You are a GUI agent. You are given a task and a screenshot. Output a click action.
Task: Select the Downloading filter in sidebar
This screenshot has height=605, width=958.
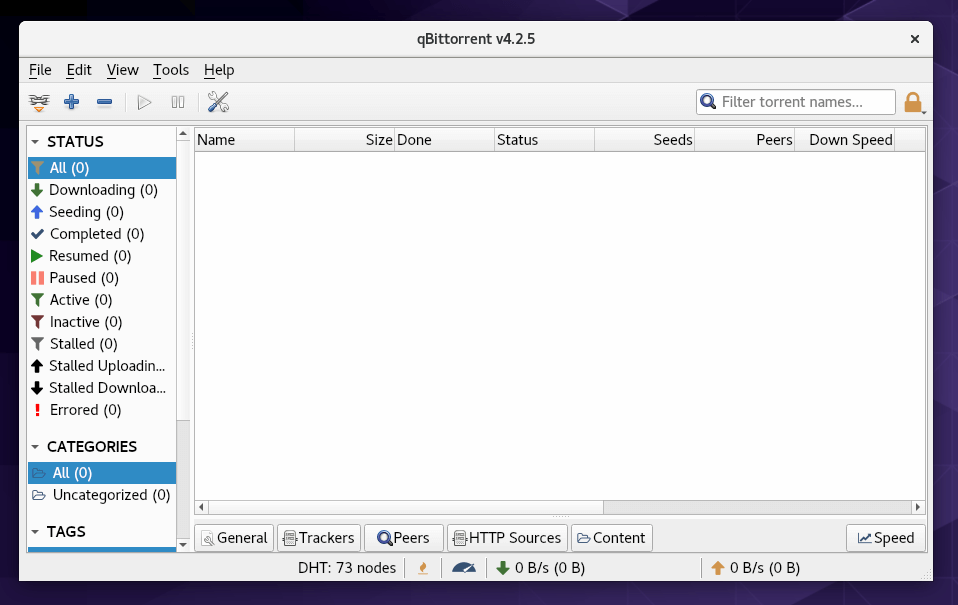click(x=103, y=190)
